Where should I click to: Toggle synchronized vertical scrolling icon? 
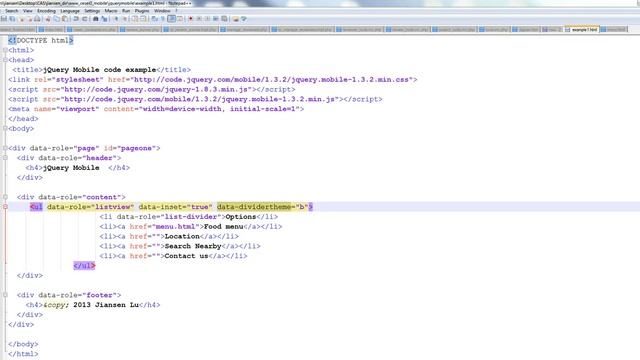tap(134, 19)
